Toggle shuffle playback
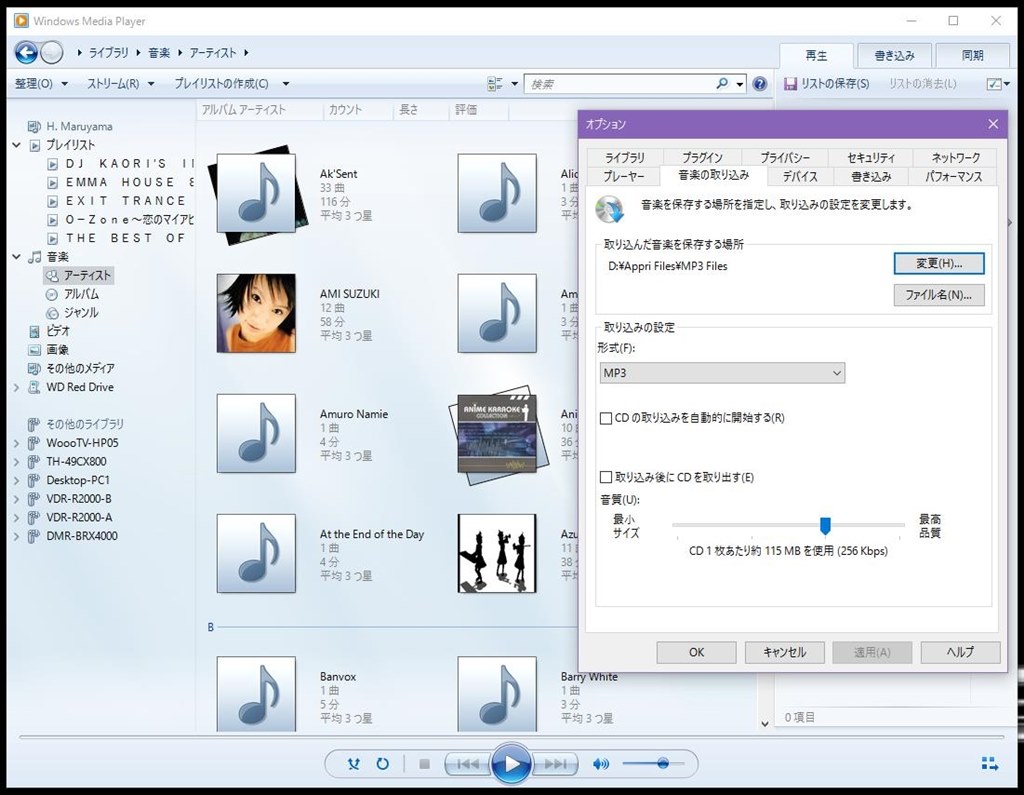 354,764
